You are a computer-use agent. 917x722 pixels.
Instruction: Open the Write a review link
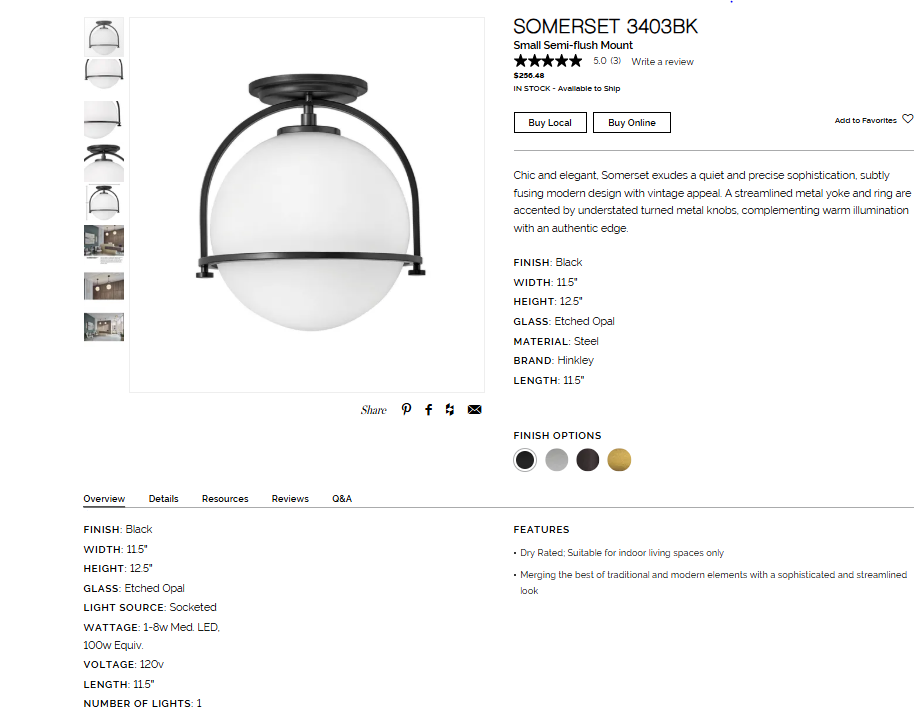coord(662,62)
